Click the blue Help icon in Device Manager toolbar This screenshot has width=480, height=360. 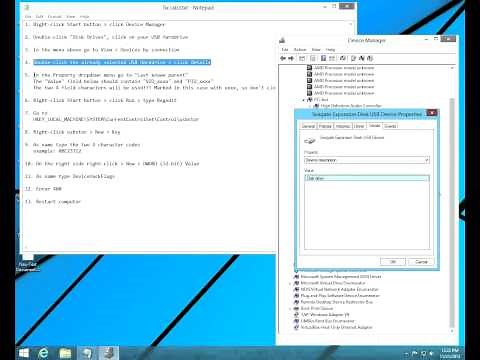click(323, 58)
